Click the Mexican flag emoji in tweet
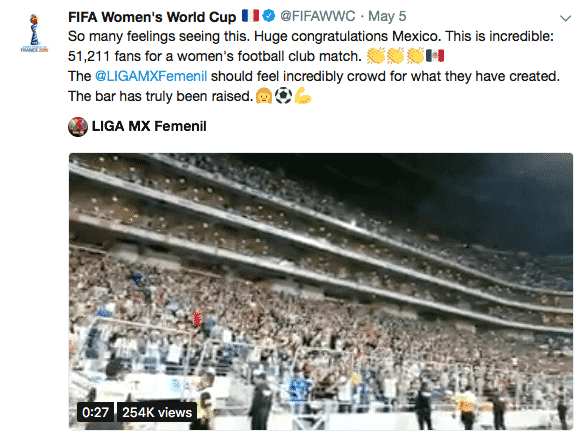585x441 pixels. 435,56
